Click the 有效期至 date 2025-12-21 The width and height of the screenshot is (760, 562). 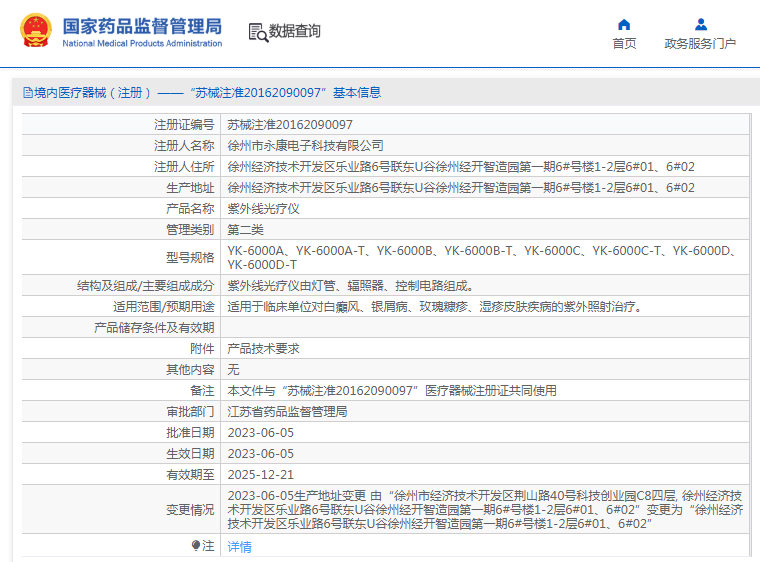tap(261, 475)
